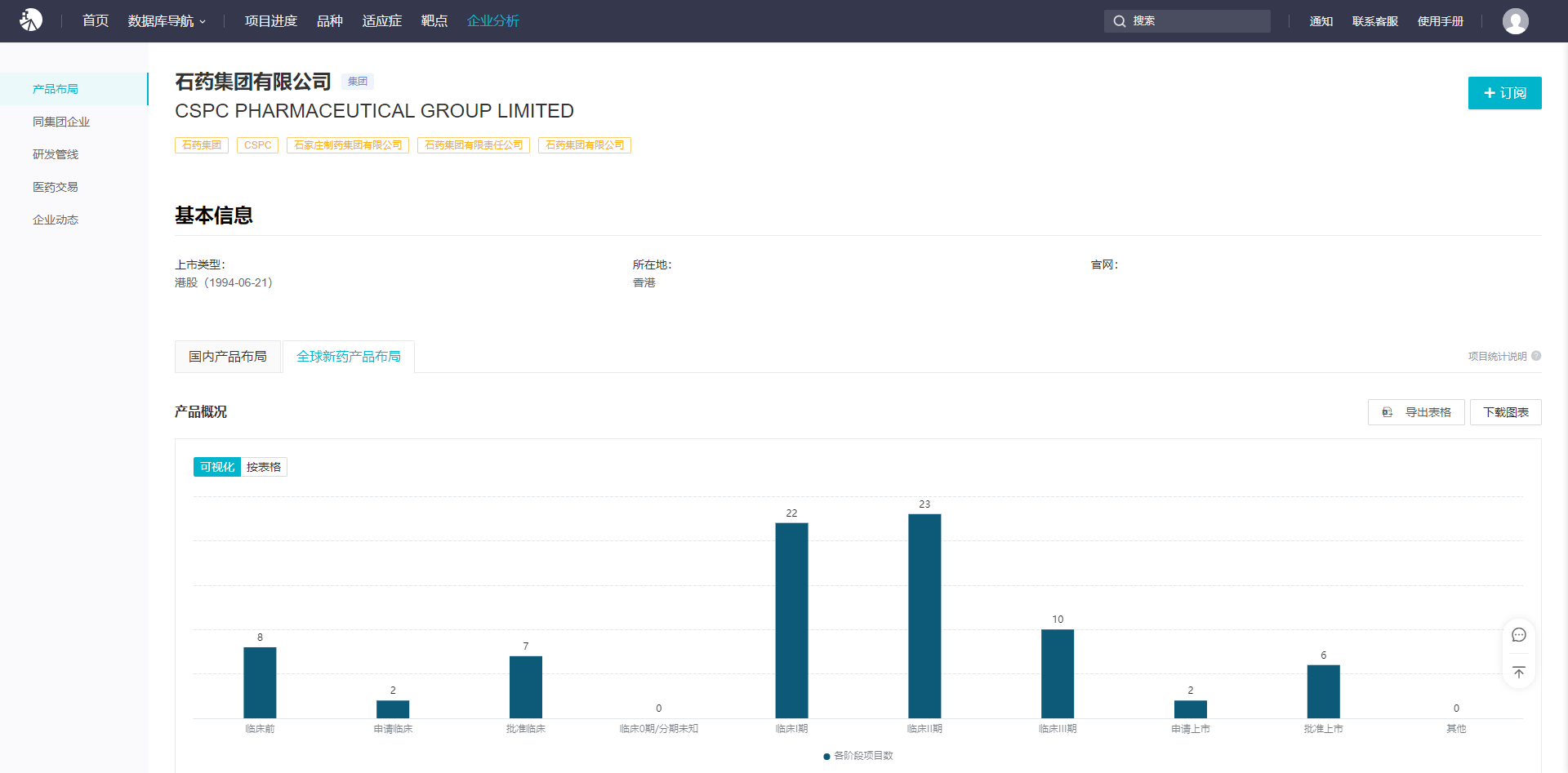The image size is (1568, 773).
Task: Go to 首页 in the top navigation
Action: pos(96,21)
